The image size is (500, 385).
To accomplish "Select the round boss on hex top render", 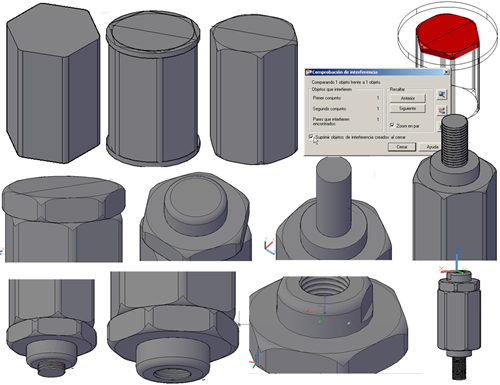I will coord(196,217).
